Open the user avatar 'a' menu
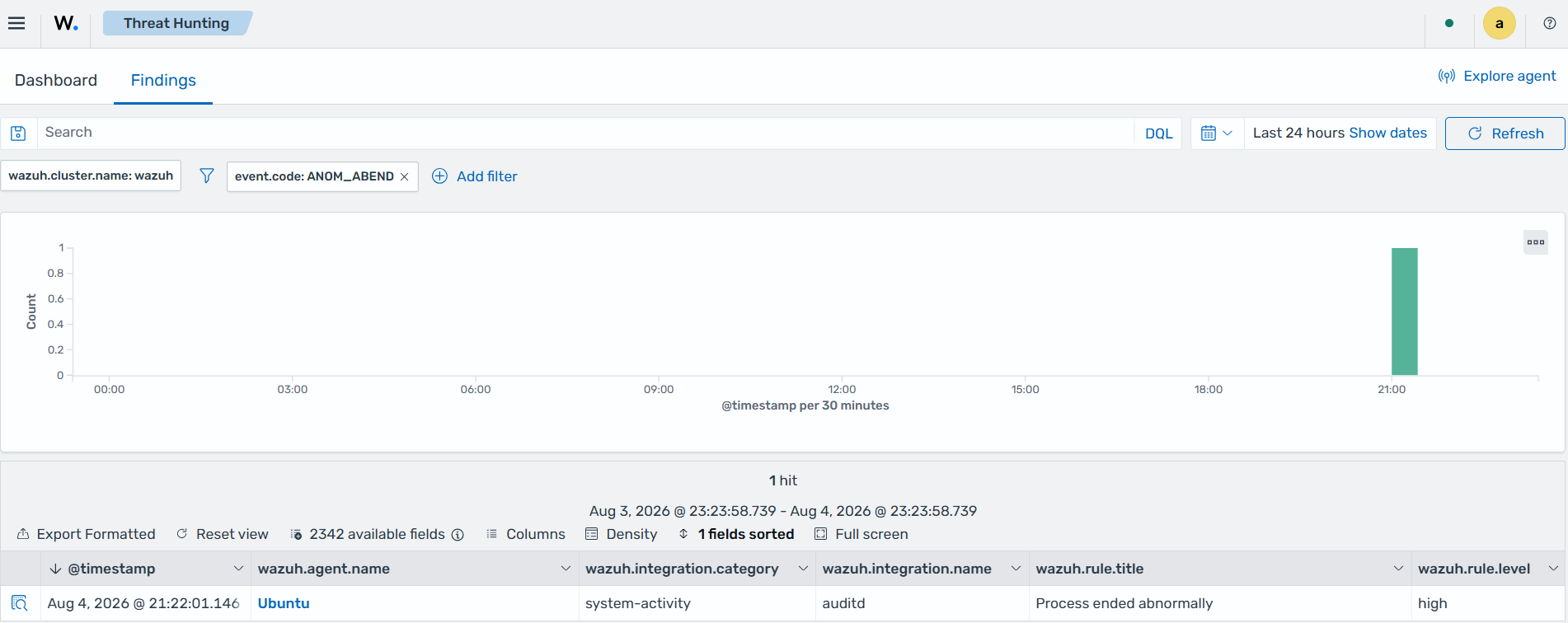 pyautogui.click(x=1500, y=23)
